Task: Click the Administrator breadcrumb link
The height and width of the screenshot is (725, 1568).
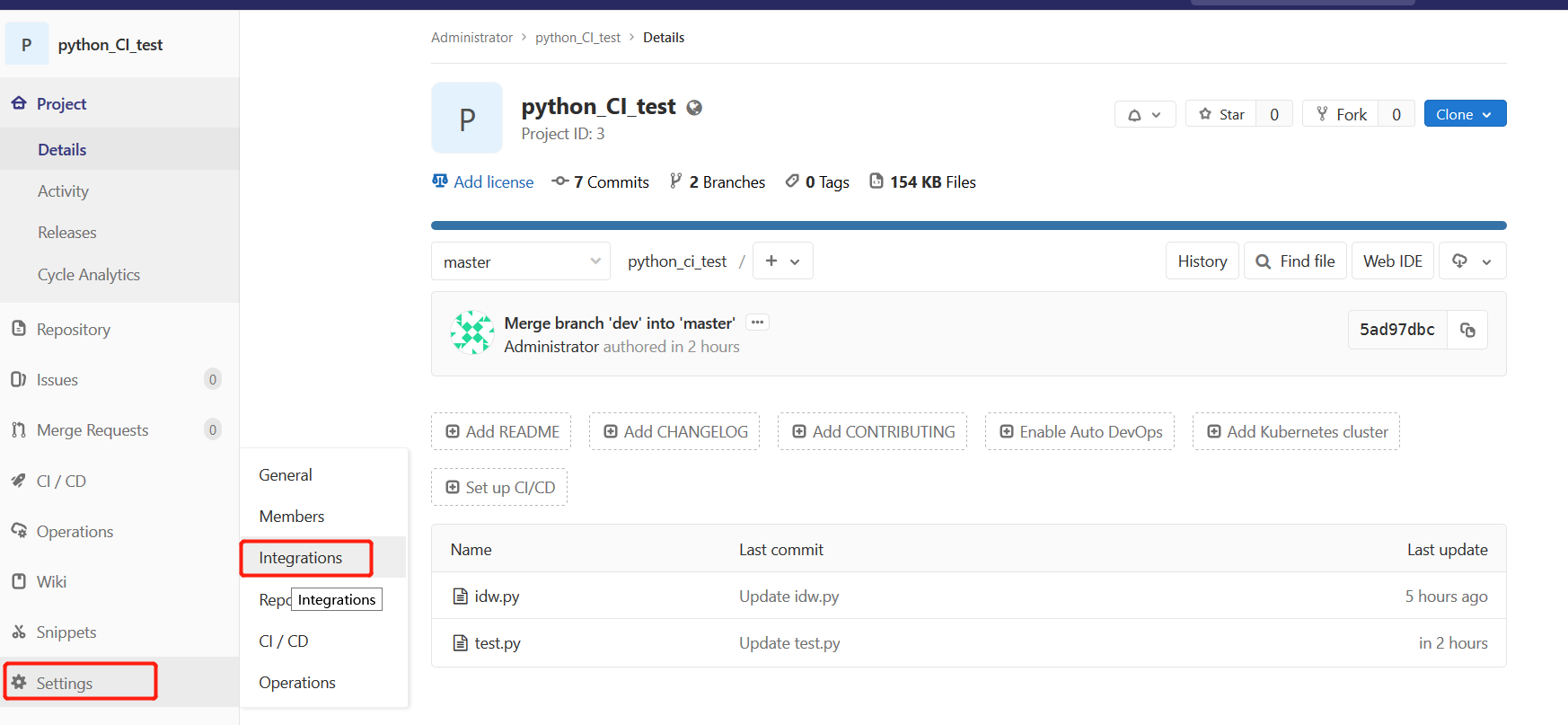Action: [x=471, y=38]
